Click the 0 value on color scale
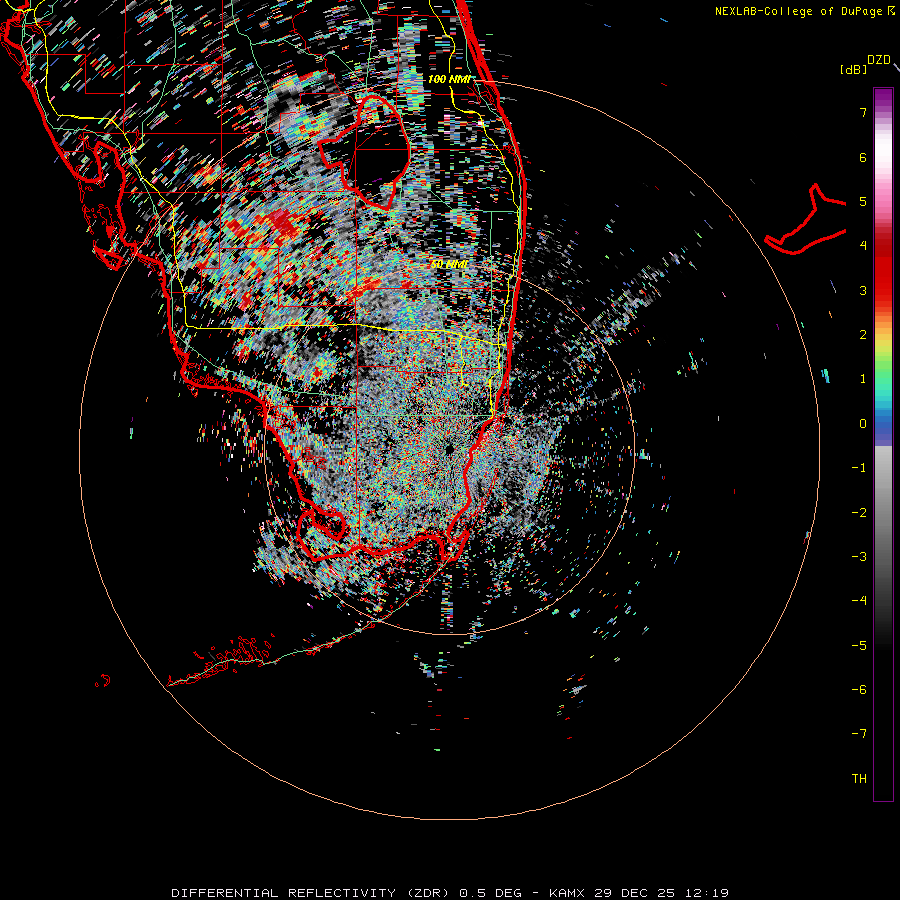The height and width of the screenshot is (900, 900). pos(863,424)
